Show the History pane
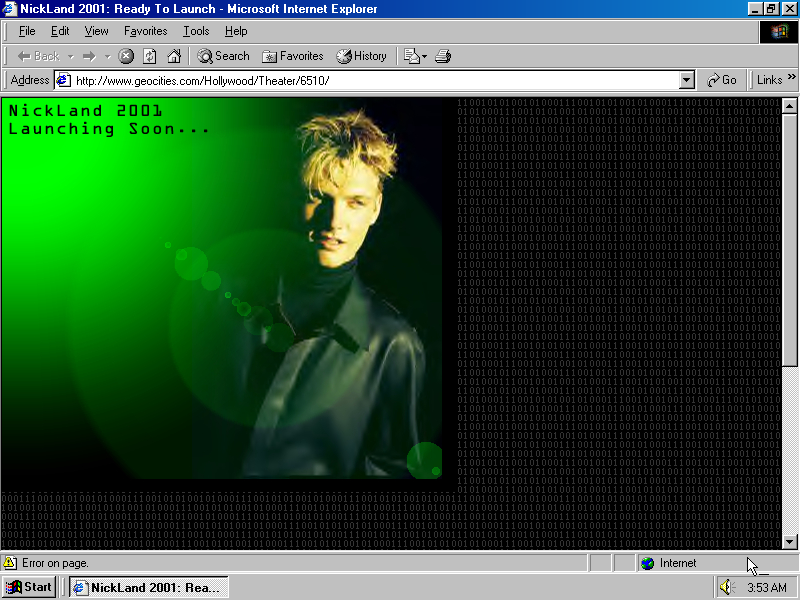This screenshot has height=600, width=800. pyautogui.click(x=361, y=56)
